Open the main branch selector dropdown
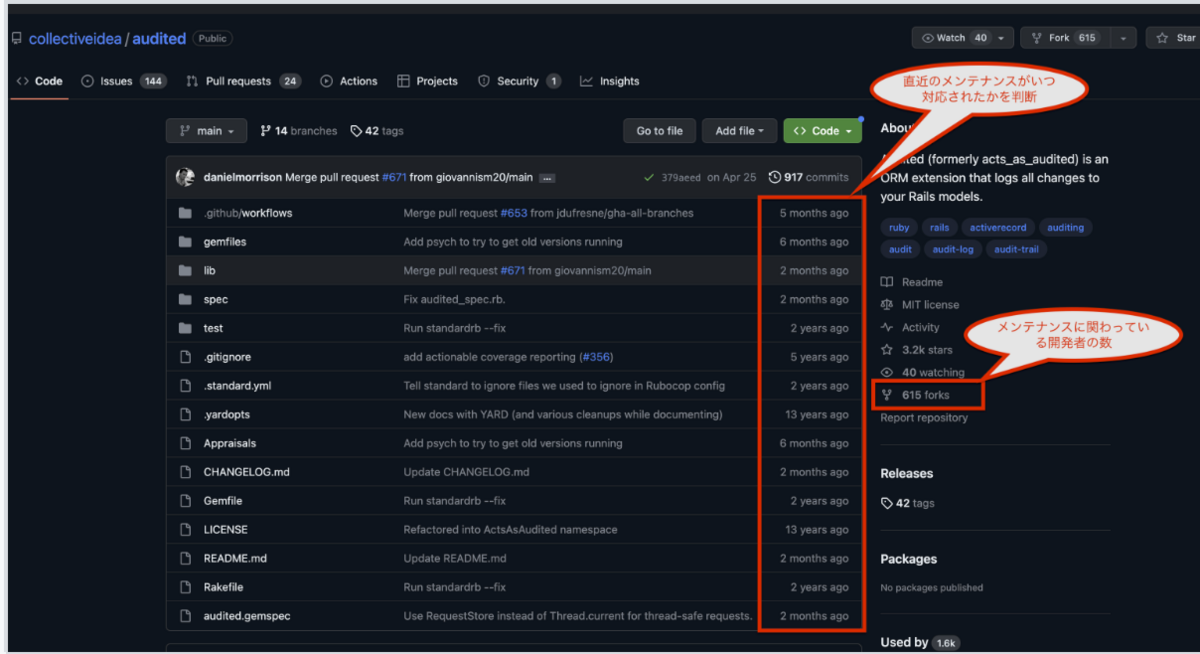The width and height of the screenshot is (1200, 654). coord(206,131)
